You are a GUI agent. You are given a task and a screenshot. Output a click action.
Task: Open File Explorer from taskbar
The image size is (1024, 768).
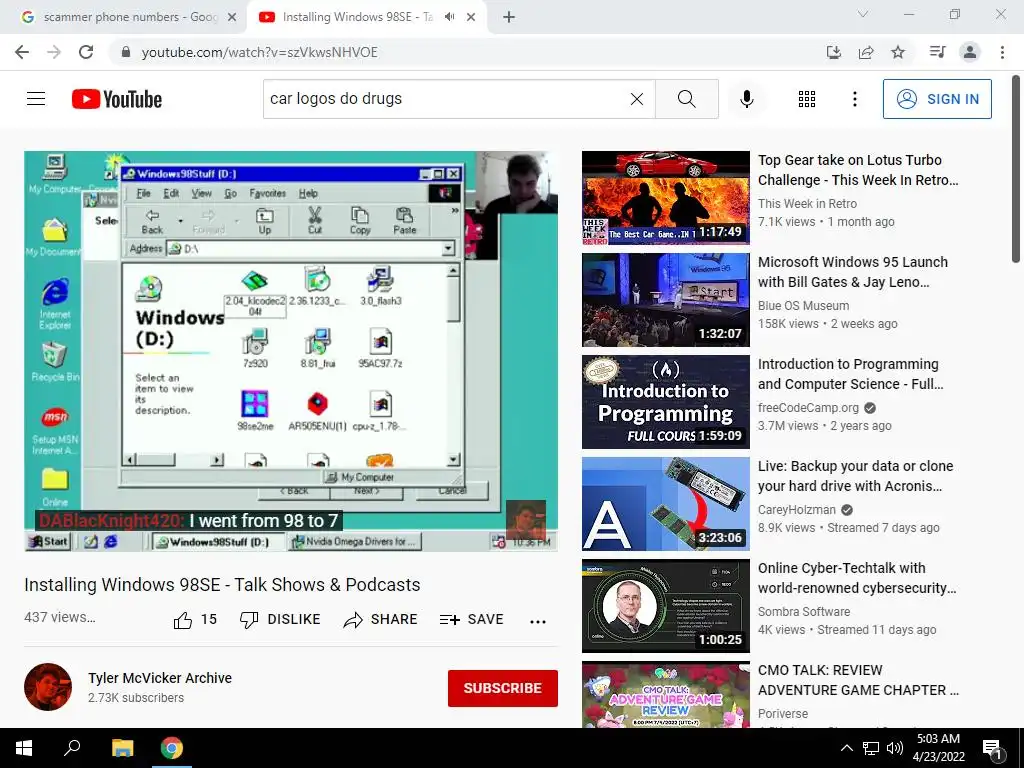[122, 748]
